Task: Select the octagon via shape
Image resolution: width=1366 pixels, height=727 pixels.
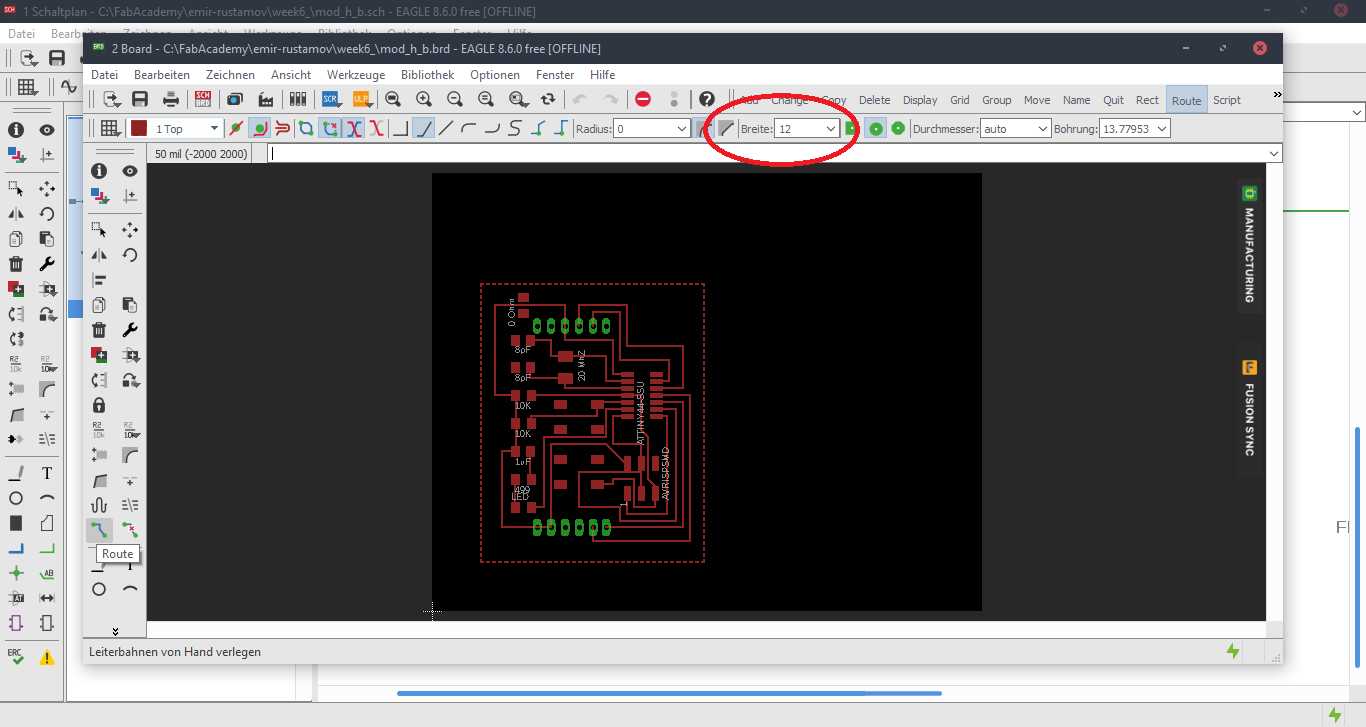Action: [898, 128]
